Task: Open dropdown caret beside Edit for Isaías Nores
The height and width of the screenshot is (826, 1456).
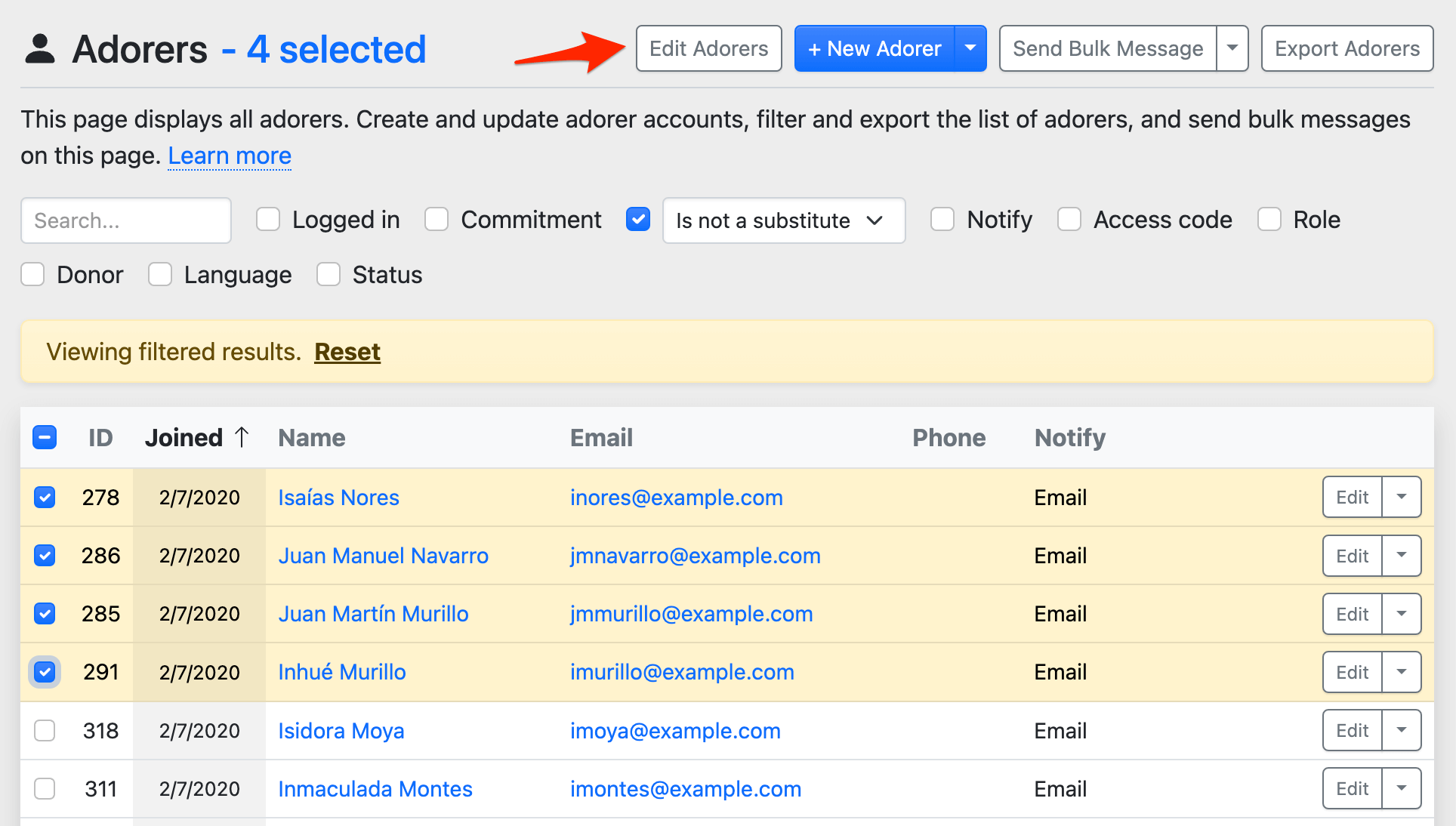Action: point(1402,497)
